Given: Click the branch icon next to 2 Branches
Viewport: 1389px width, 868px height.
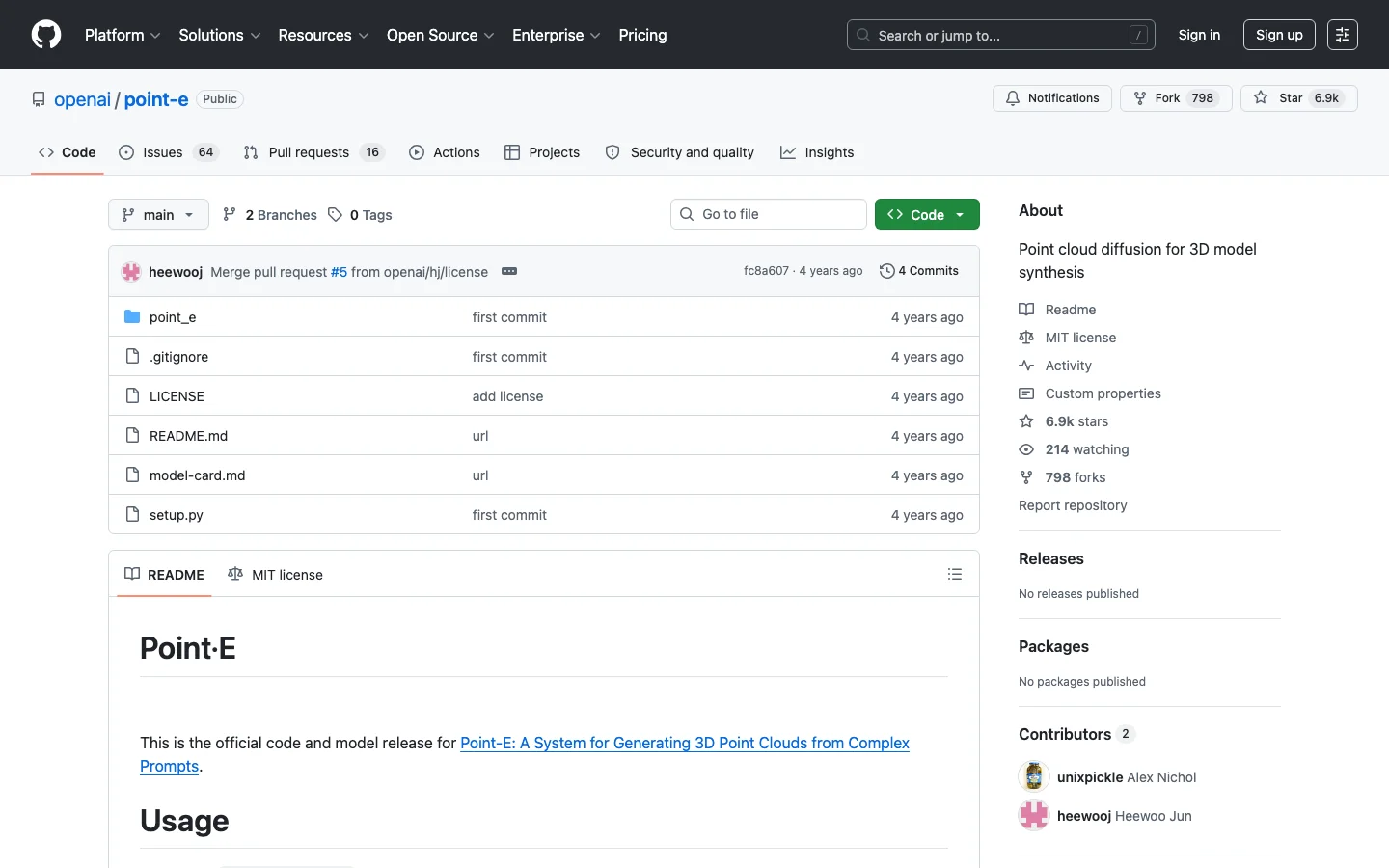Looking at the screenshot, I should [230, 215].
